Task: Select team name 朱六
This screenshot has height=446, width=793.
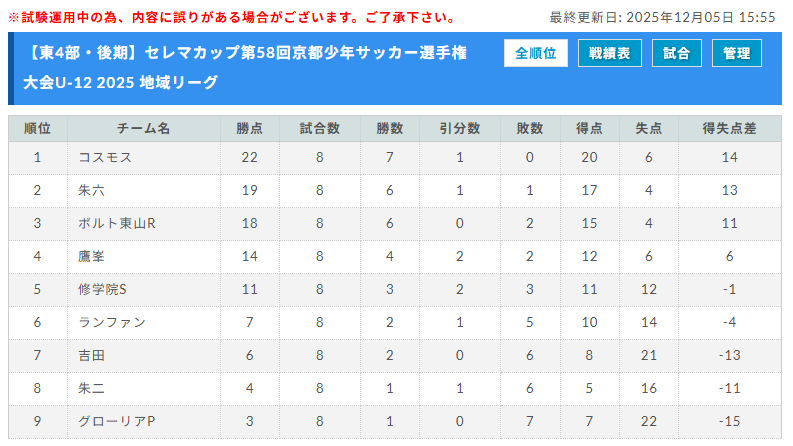Action: (91, 190)
